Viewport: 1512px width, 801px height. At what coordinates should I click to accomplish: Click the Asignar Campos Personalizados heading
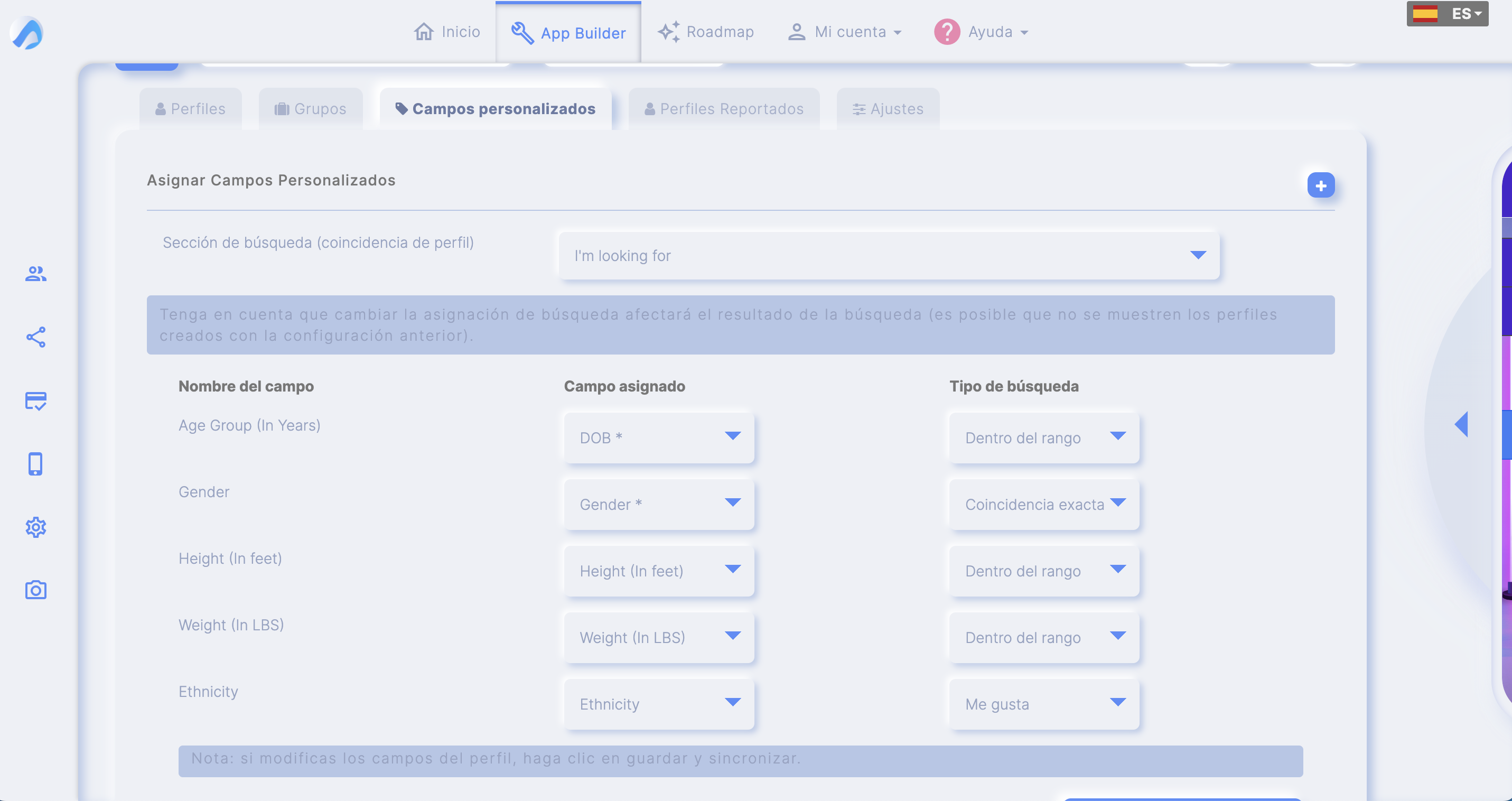click(271, 180)
